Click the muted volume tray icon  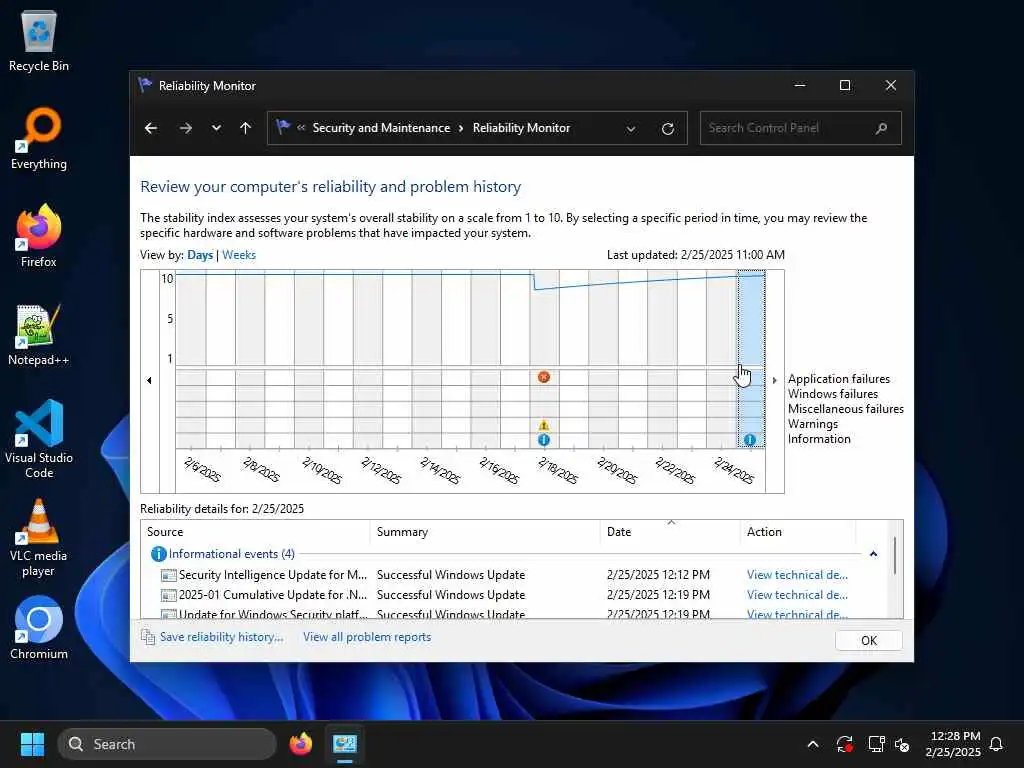coord(902,744)
